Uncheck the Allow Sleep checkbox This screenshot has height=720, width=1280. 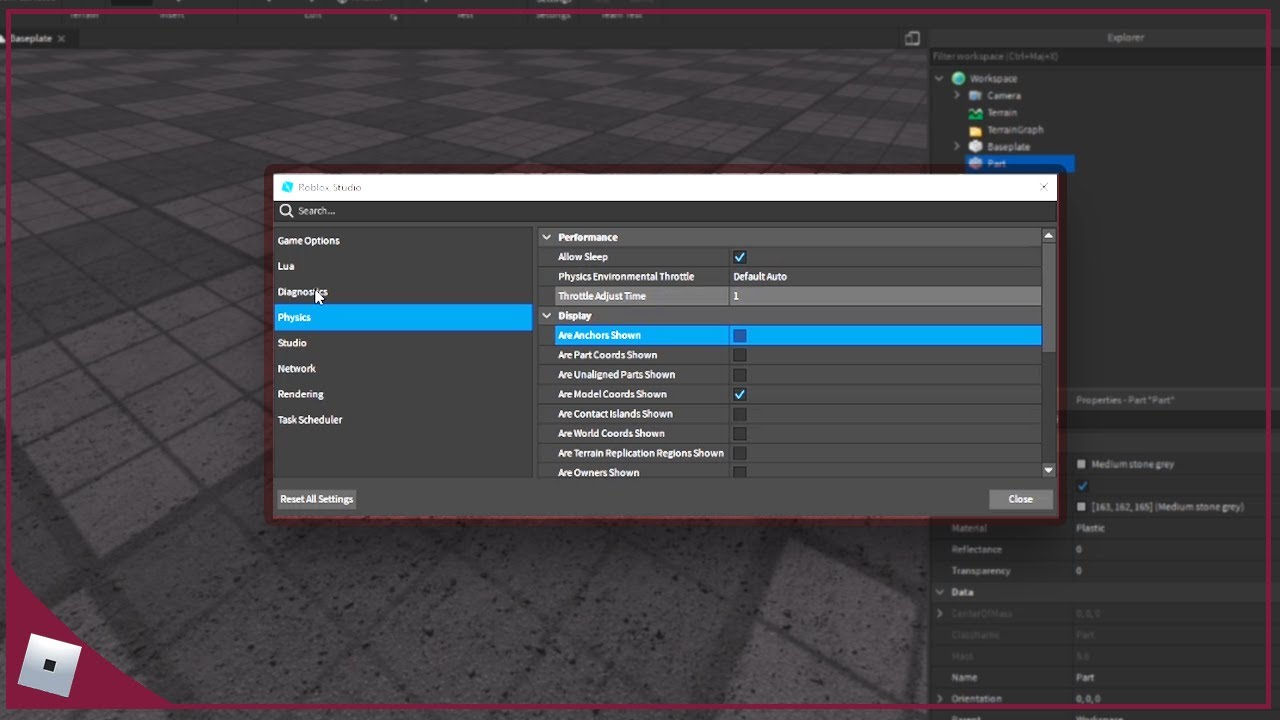point(740,257)
